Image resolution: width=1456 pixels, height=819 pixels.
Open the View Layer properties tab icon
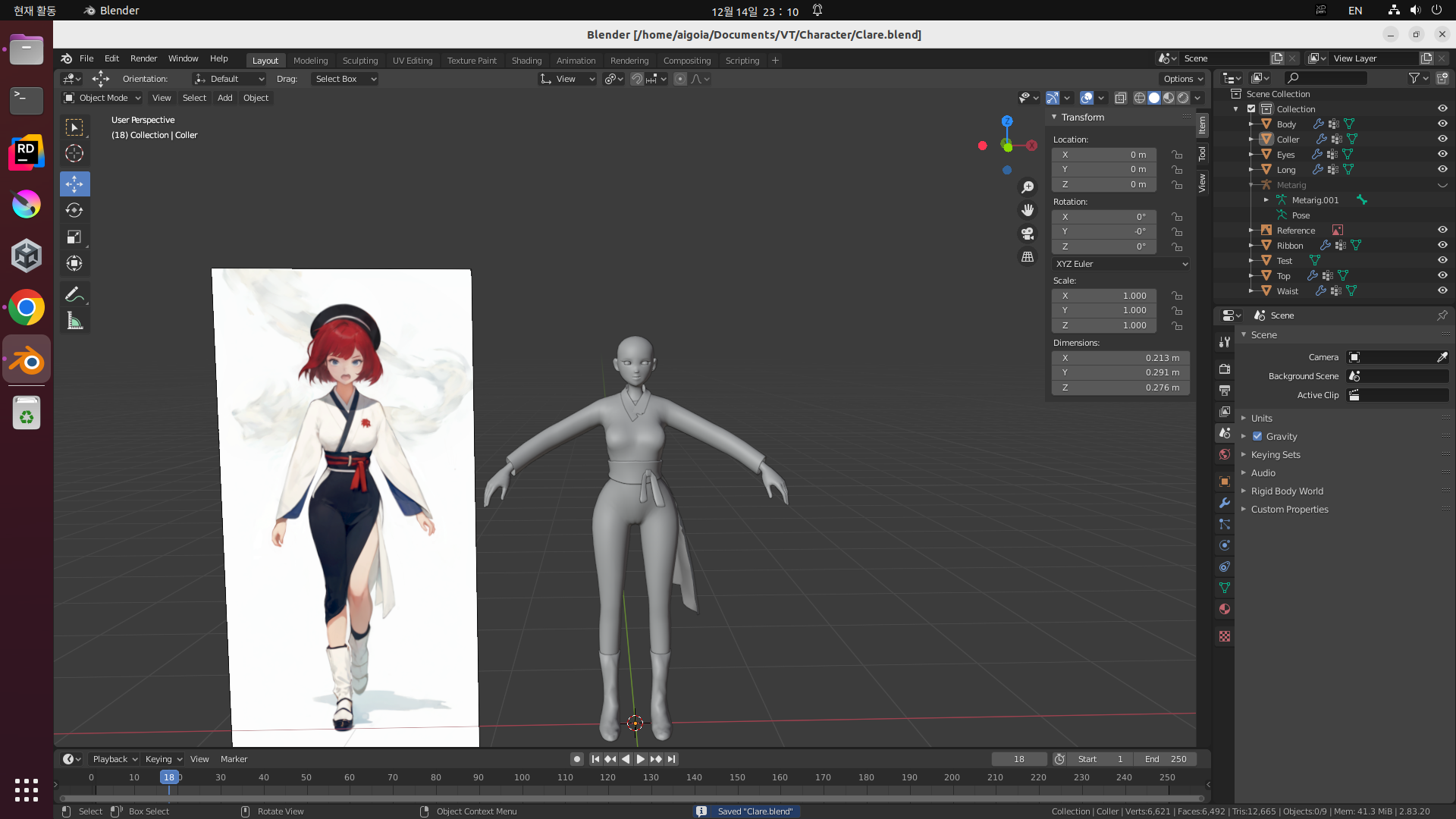(1225, 411)
